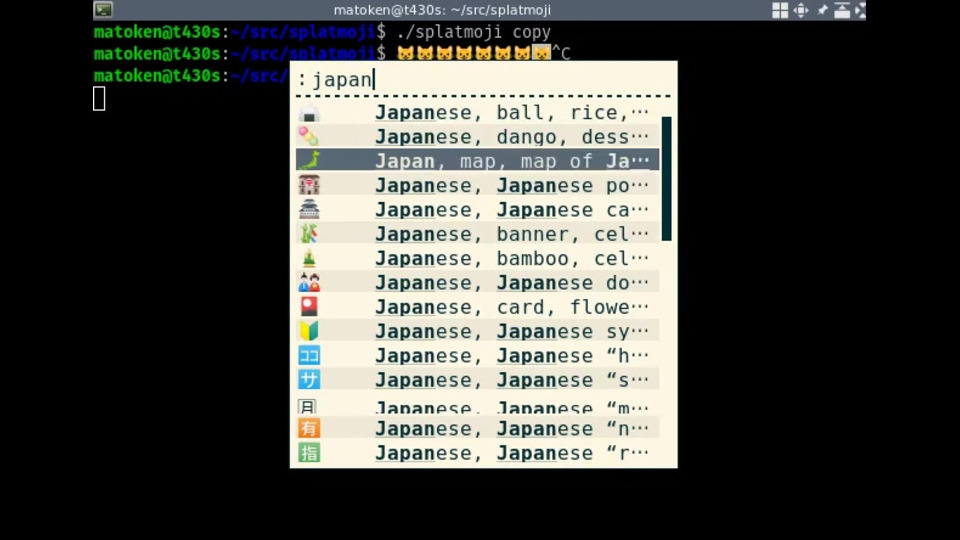960x540 pixels.
Task: Click the rice ball emoji icon
Action: coord(309,113)
